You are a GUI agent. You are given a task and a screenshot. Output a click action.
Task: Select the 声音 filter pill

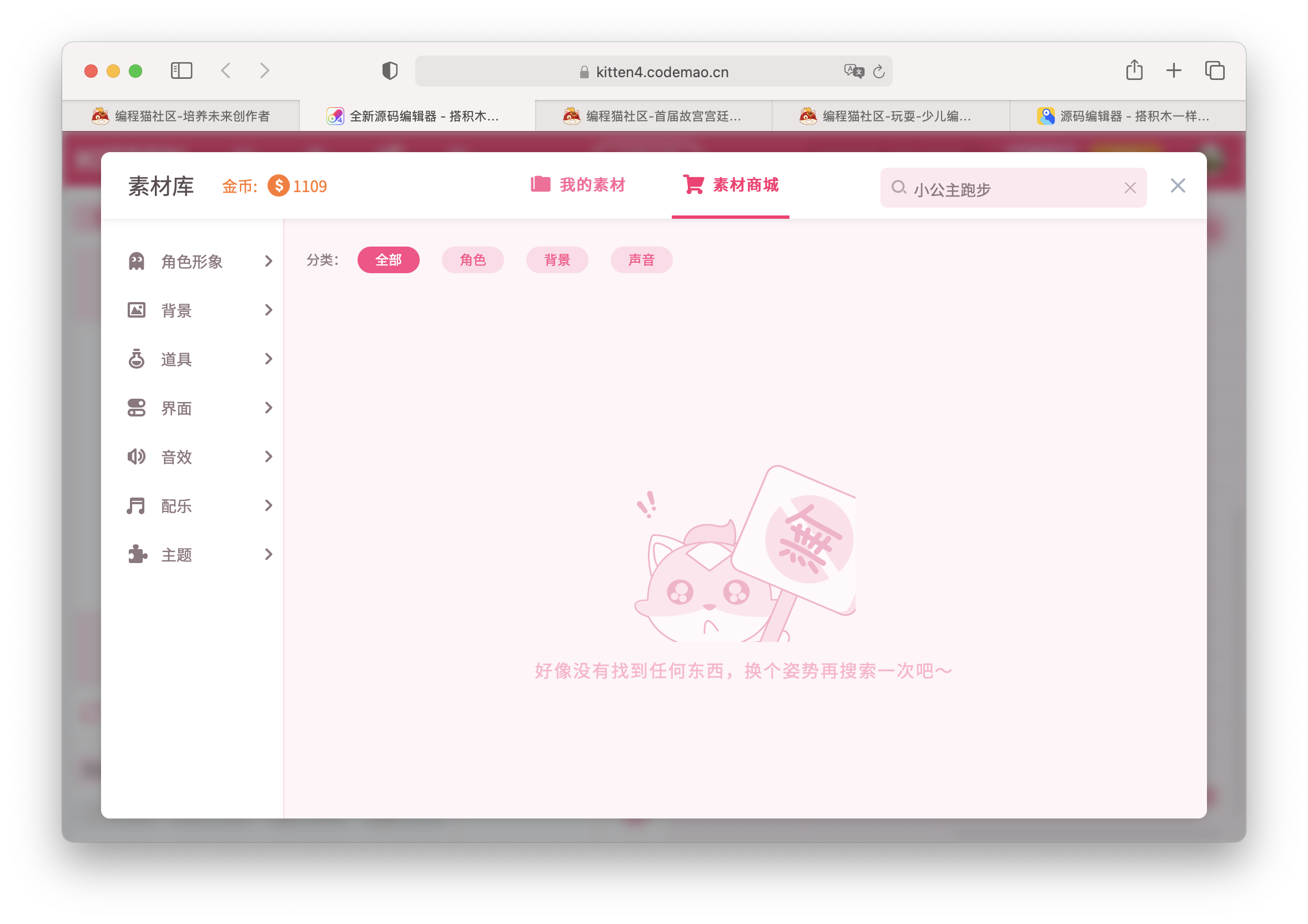point(641,260)
